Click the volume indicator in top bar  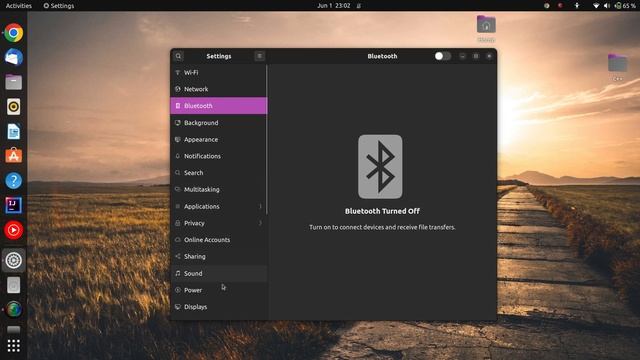tap(607, 6)
